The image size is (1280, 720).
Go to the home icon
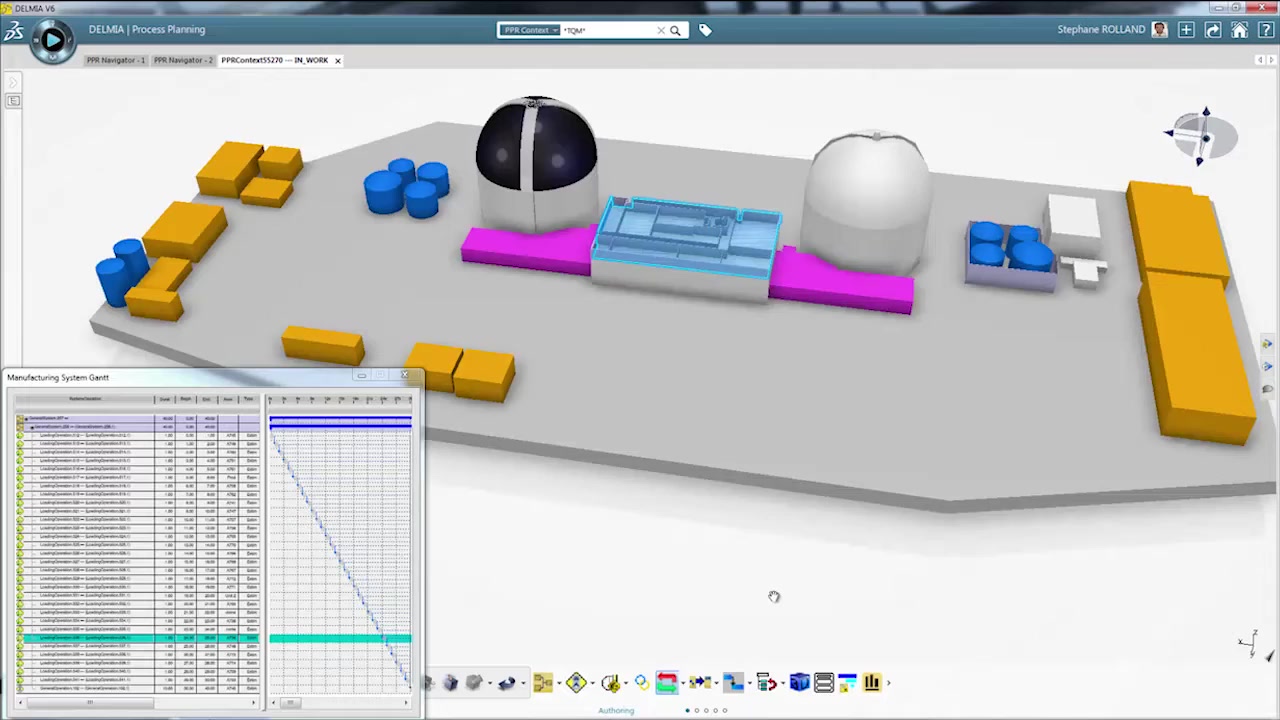click(1240, 30)
